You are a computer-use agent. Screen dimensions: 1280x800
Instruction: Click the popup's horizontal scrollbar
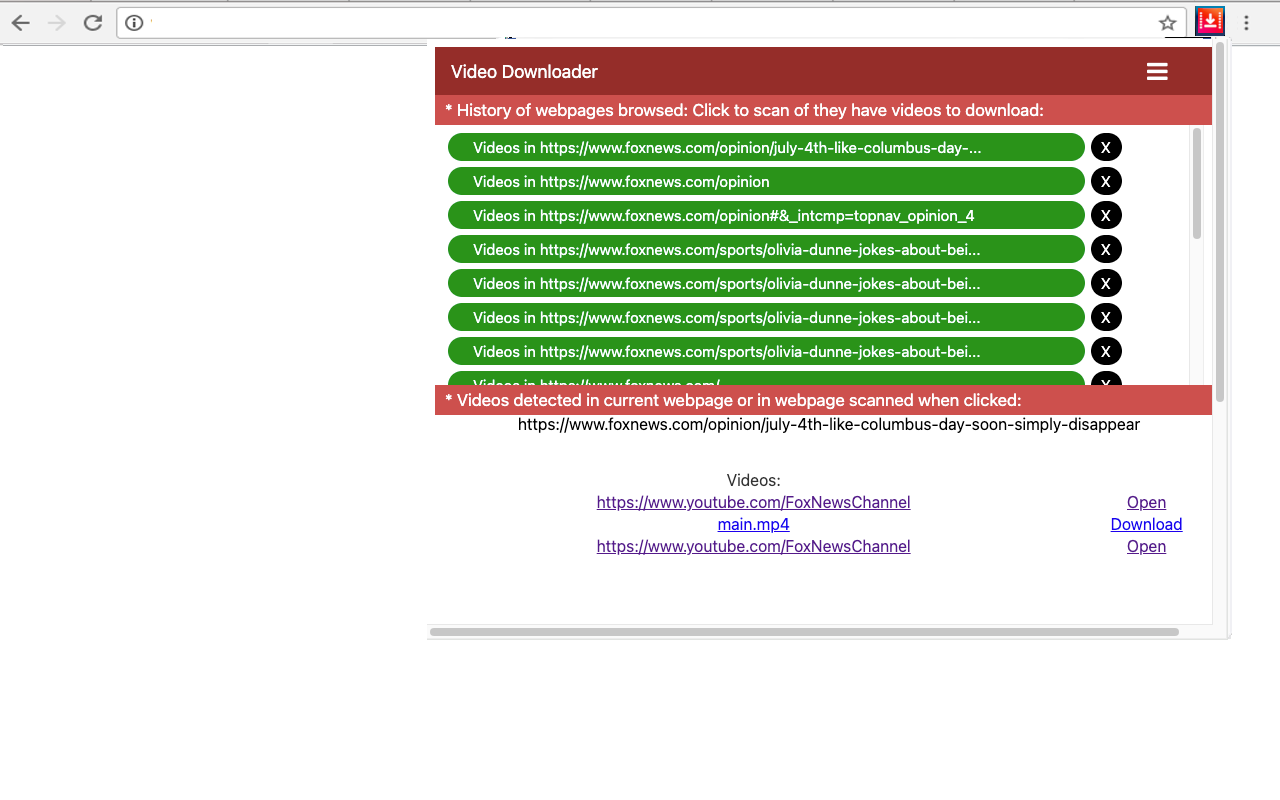tap(804, 632)
